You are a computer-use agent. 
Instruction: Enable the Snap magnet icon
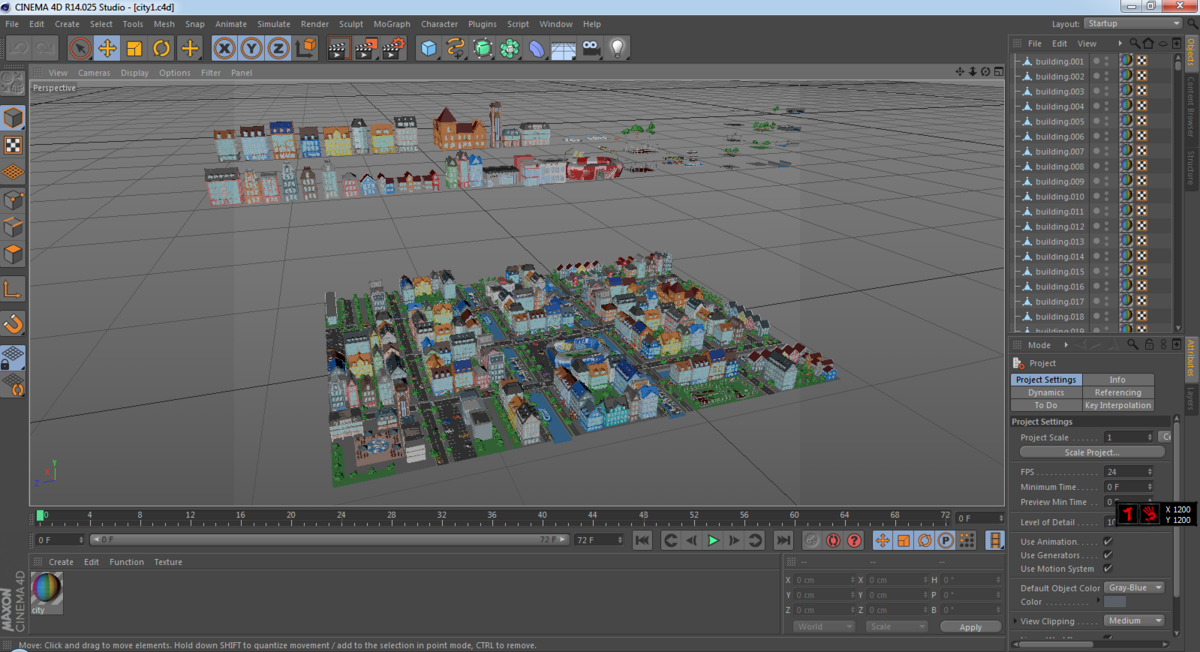point(13,324)
